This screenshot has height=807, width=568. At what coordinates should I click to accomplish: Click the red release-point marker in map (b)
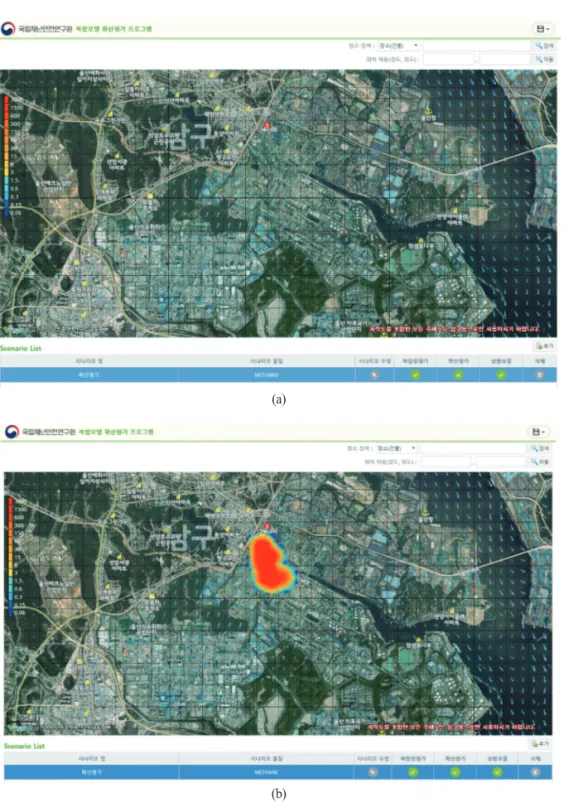[x=267, y=527]
